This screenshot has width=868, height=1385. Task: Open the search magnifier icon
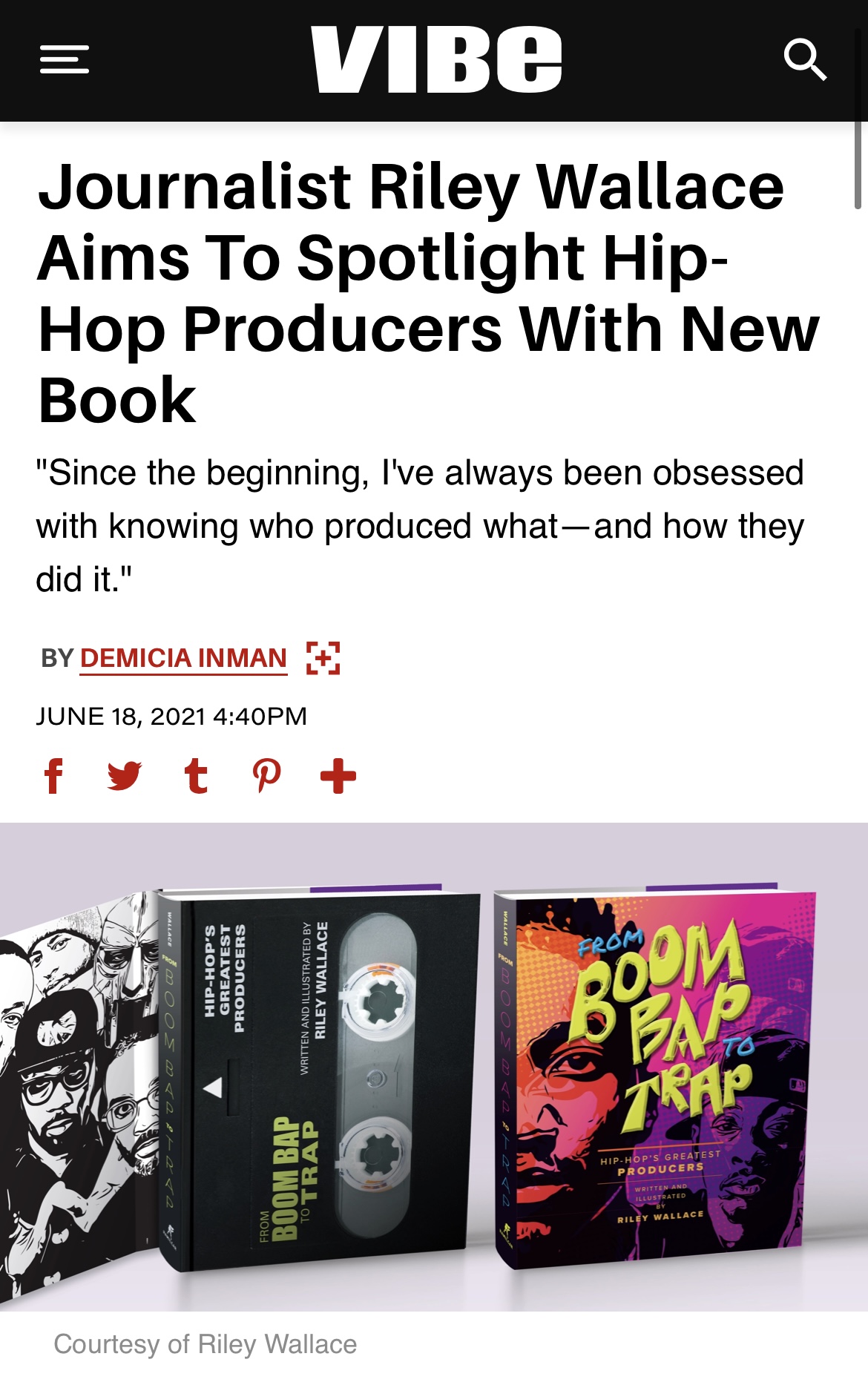pos(805,59)
